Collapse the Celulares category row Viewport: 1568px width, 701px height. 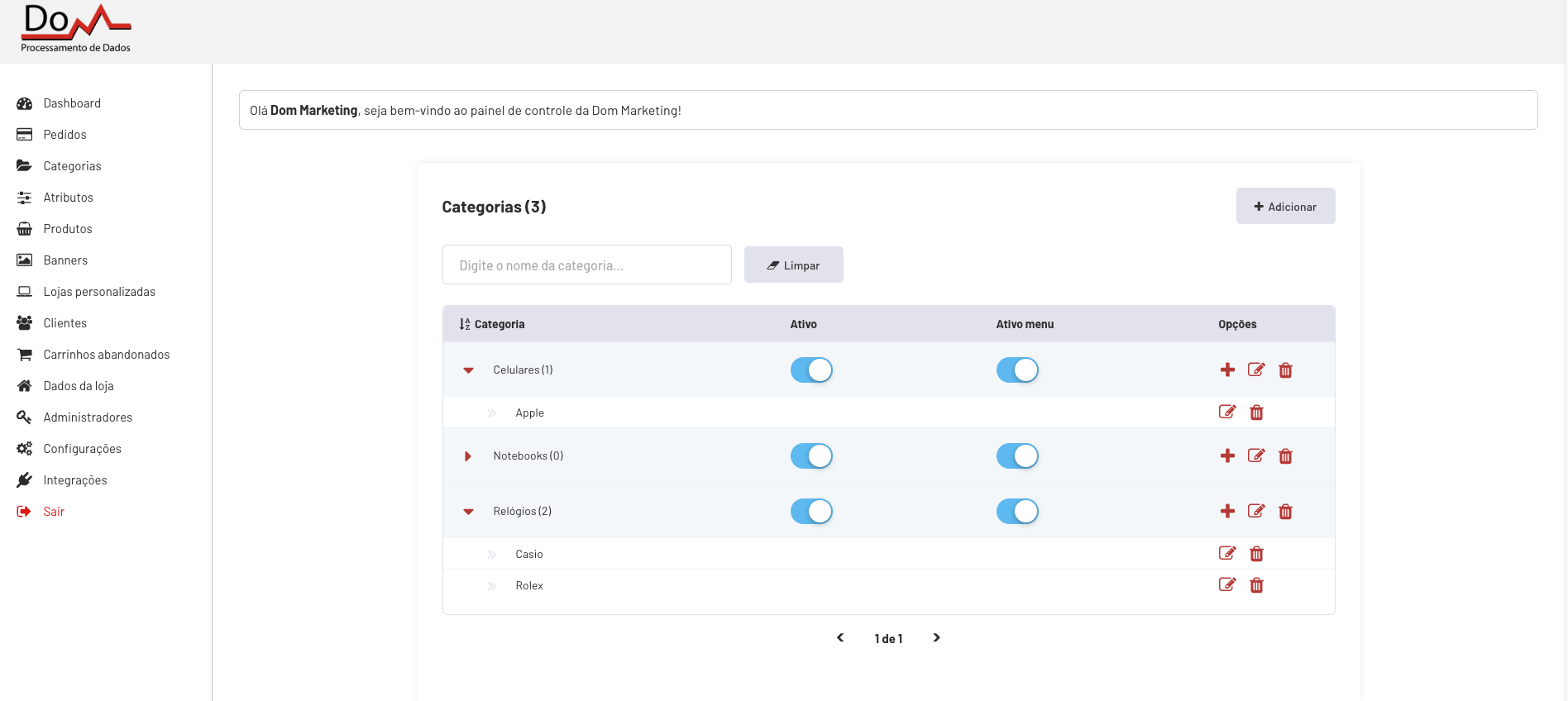point(468,370)
